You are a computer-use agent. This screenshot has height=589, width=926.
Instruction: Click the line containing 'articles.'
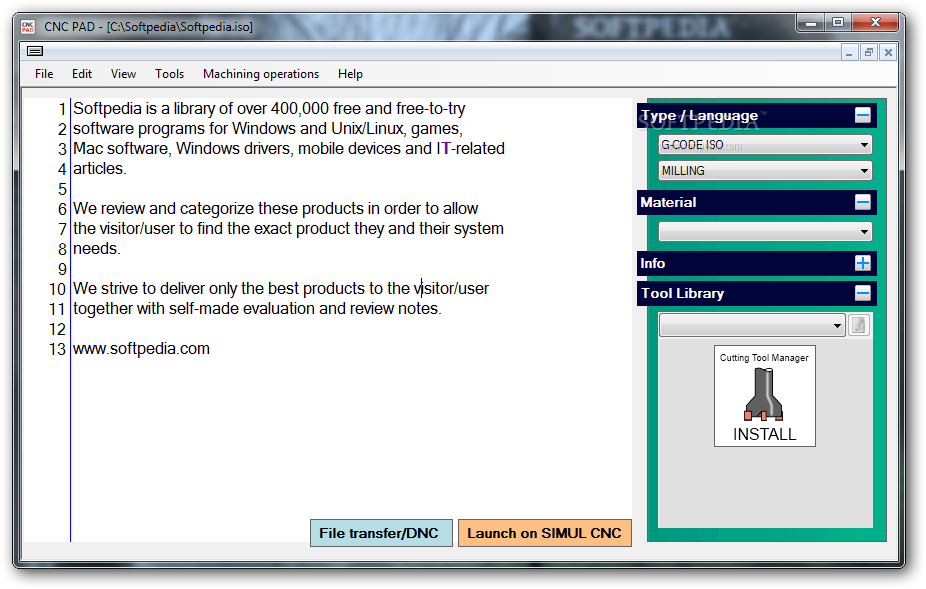(x=100, y=169)
